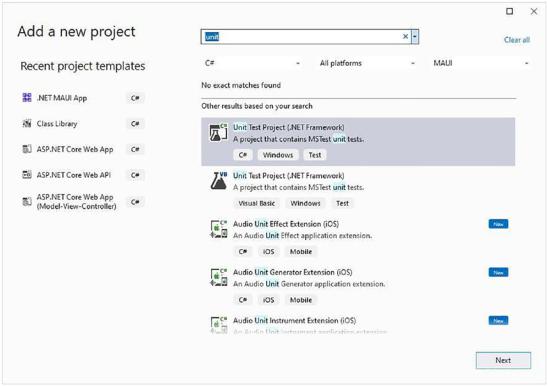Clear the search box with the X
Image resolution: width=548 pixels, height=386 pixels.
[405, 36]
